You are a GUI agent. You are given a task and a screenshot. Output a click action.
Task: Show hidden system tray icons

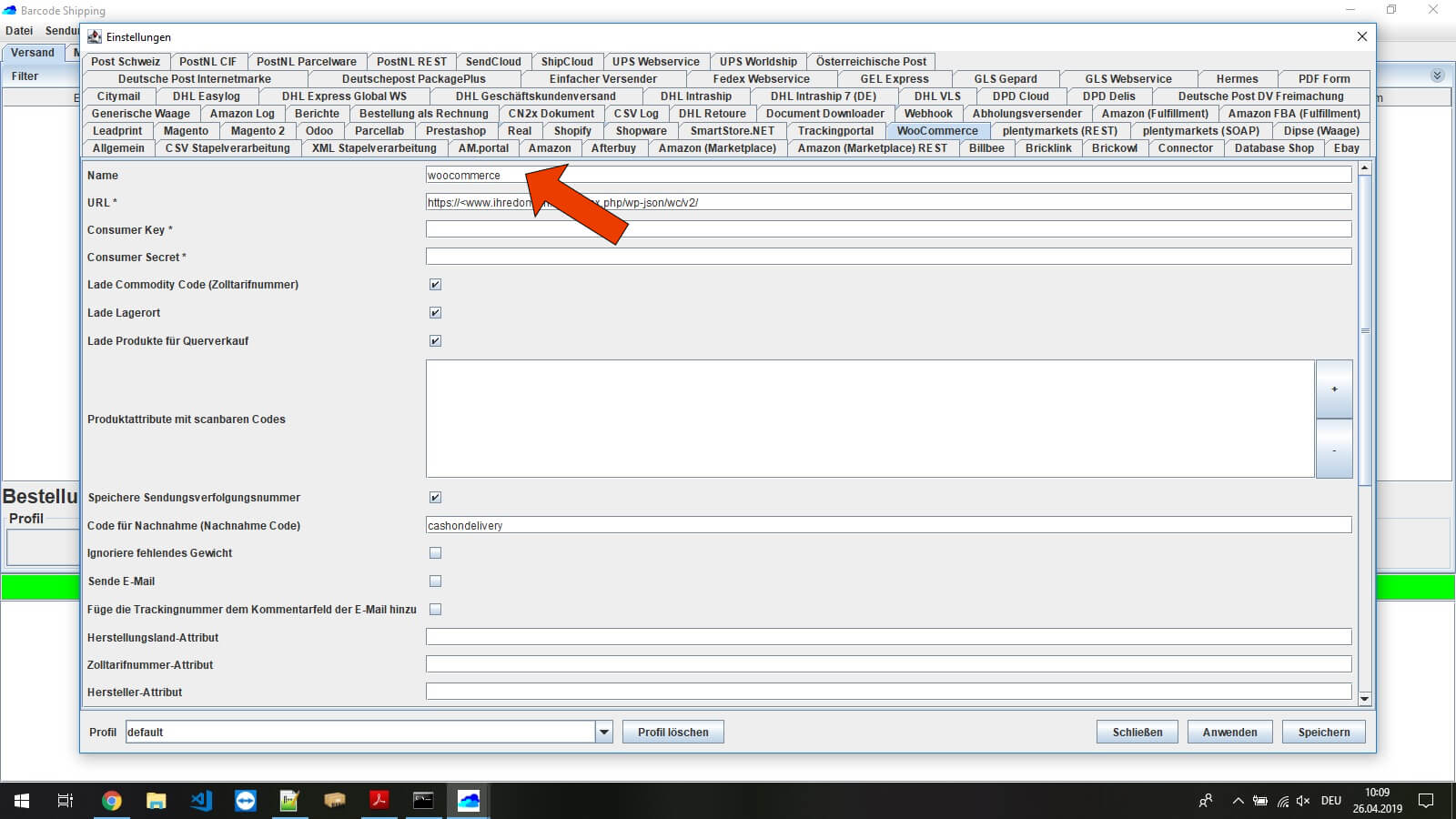1238,801
